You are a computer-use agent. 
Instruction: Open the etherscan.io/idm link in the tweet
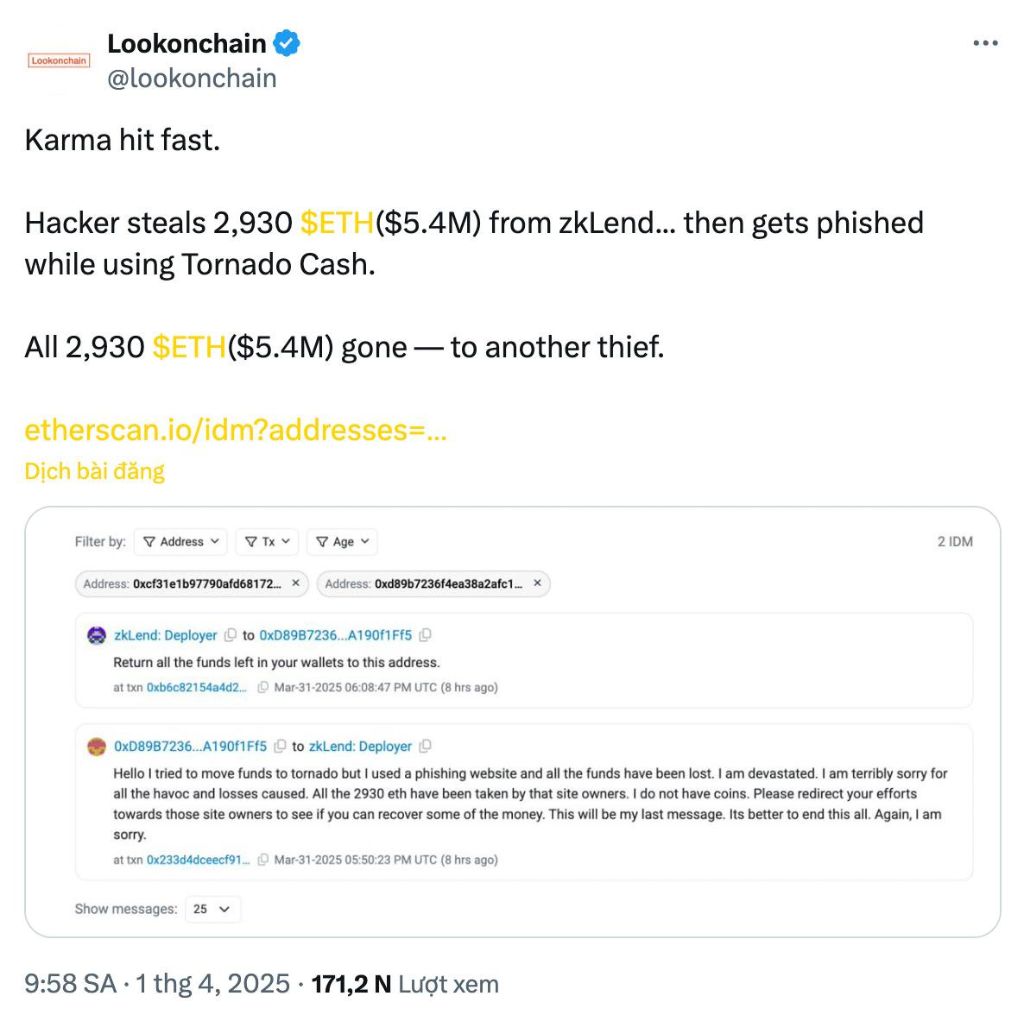(x=235, y=431)
